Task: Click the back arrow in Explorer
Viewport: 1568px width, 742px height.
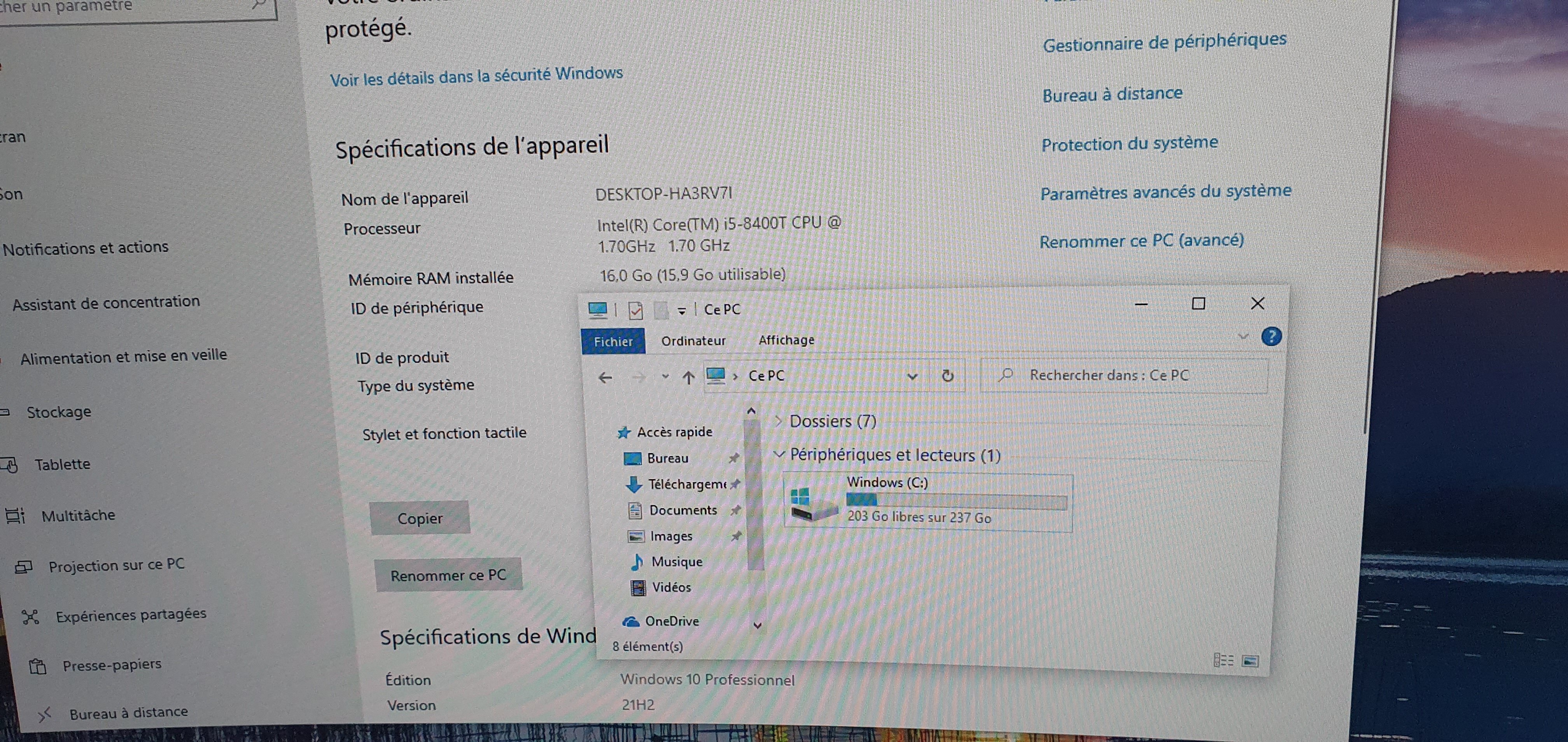Action: 604,378
